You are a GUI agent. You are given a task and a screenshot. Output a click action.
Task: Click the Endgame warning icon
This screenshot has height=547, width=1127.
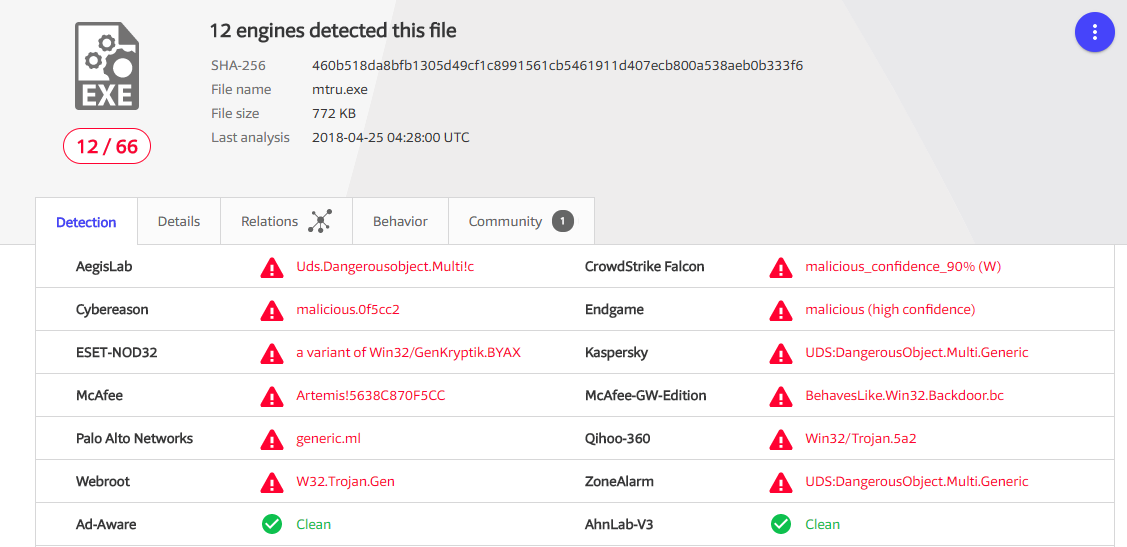tap(781, 311)
